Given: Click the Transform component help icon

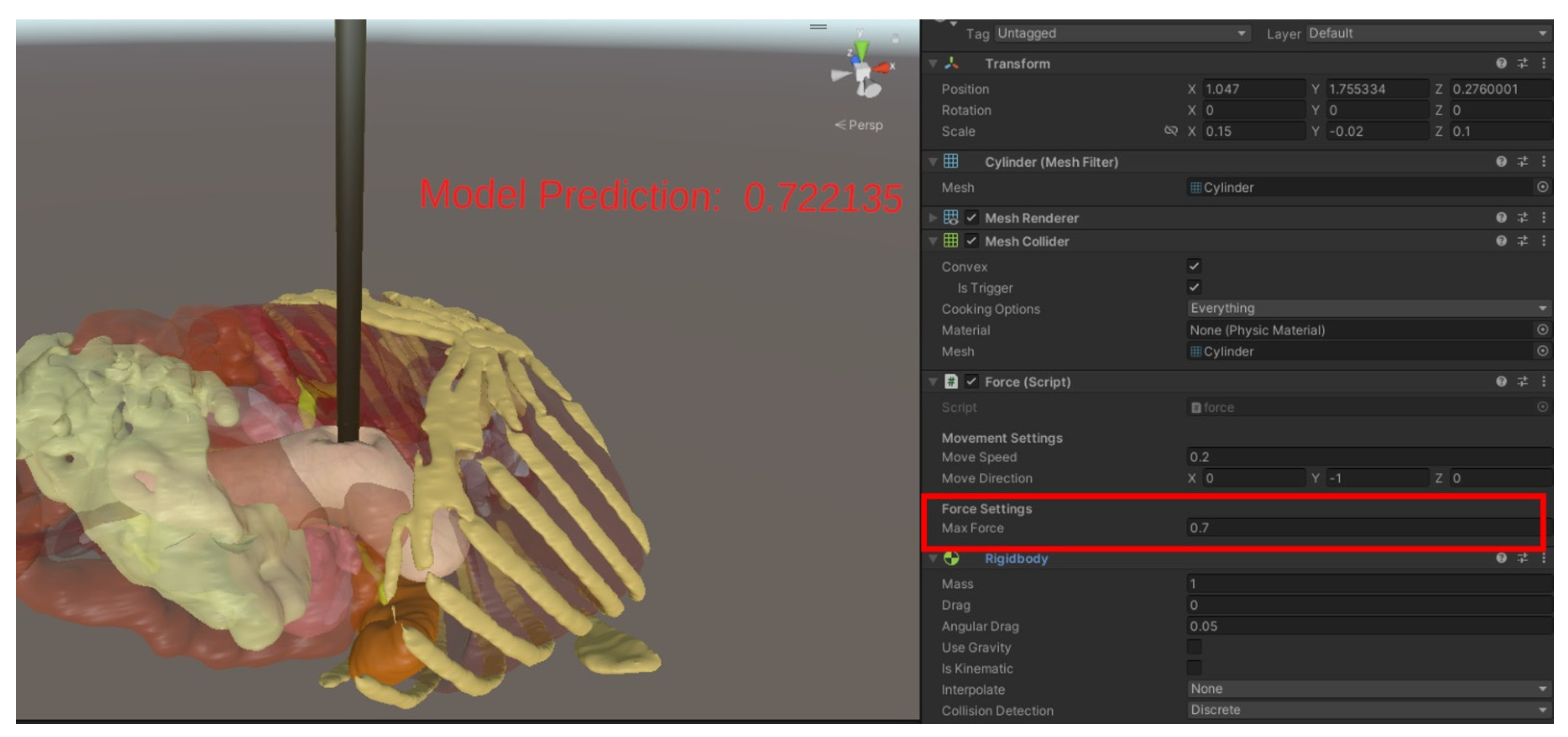Looking at the screenshot, I should point(1501,63).
